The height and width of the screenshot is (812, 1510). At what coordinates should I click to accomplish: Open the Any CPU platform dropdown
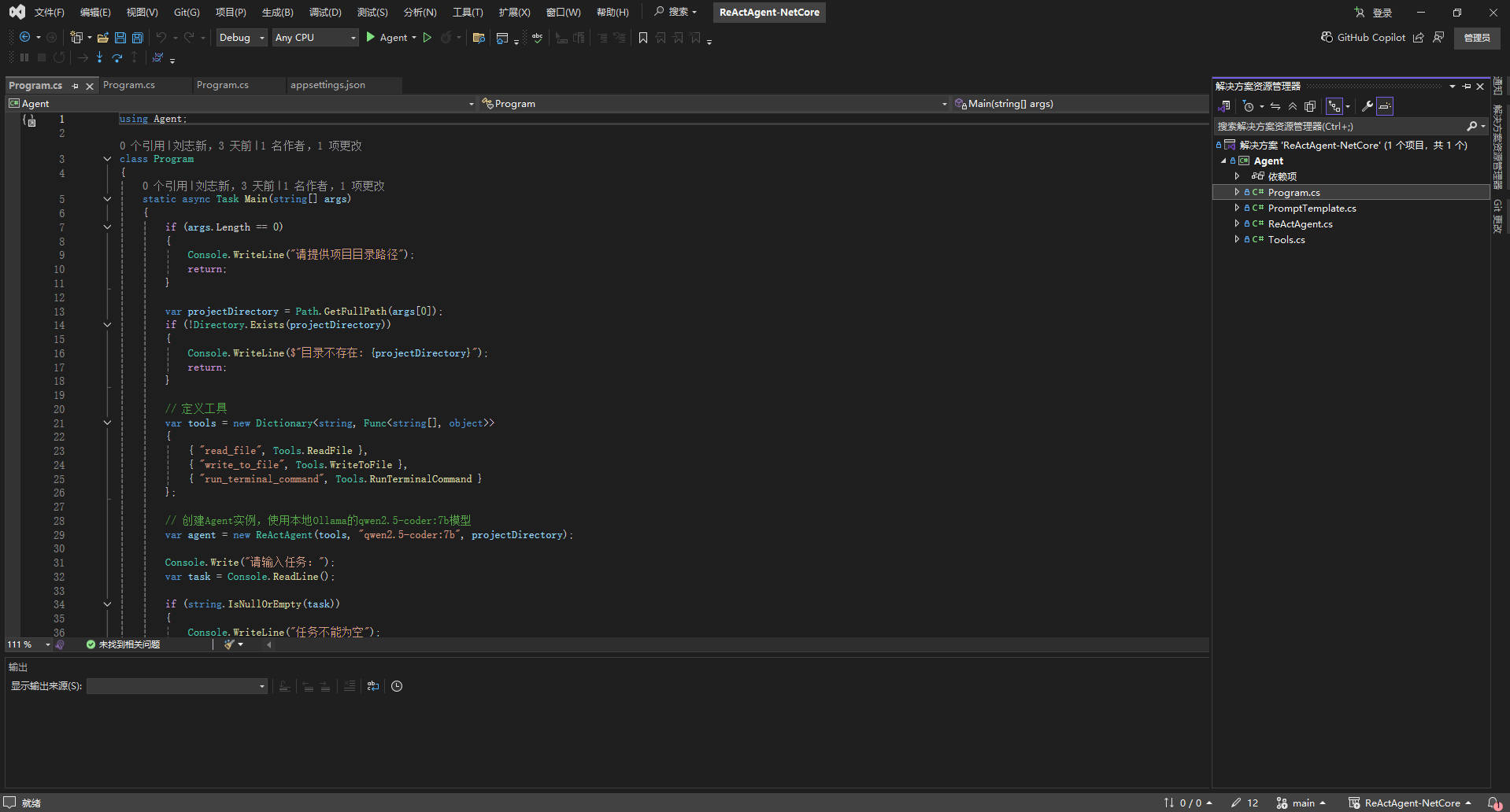(x=353, y=37)
